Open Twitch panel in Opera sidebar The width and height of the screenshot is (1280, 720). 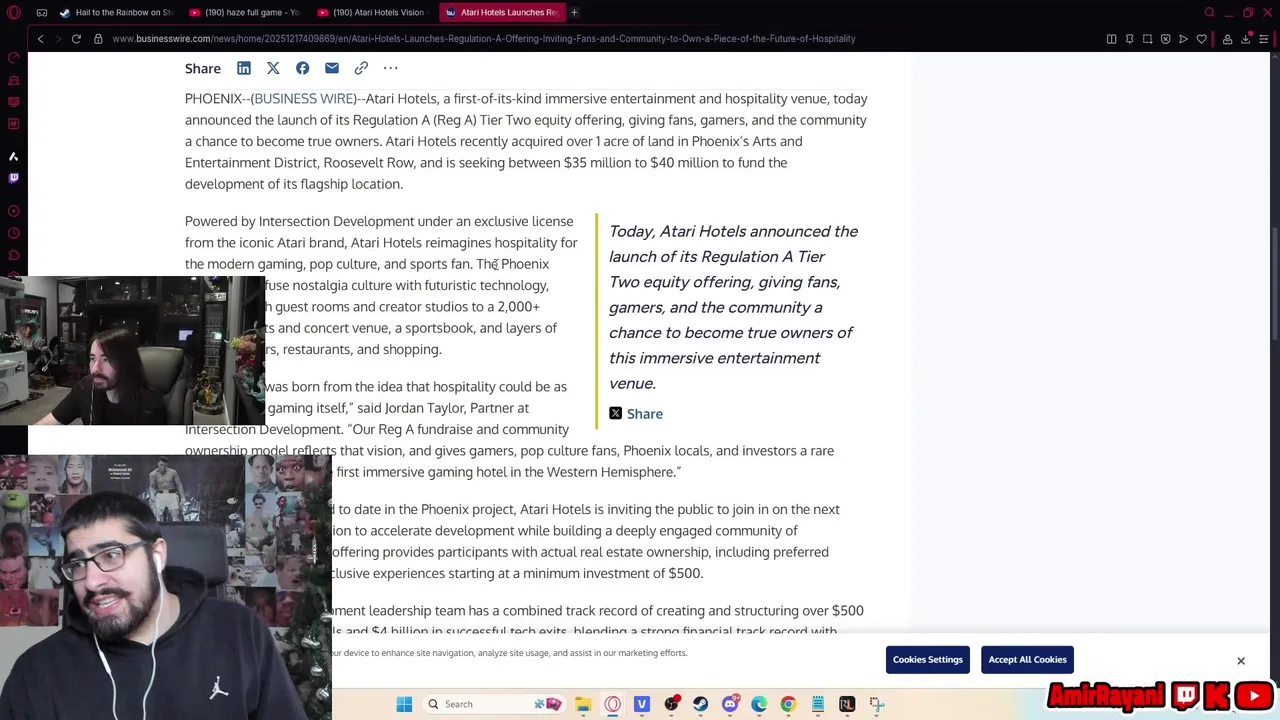[14, 178]
